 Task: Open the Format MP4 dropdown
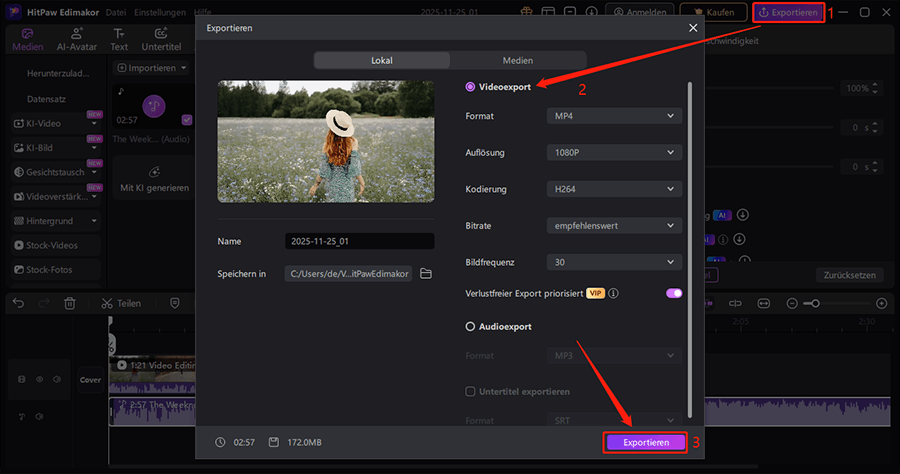(x=614, y=116)
